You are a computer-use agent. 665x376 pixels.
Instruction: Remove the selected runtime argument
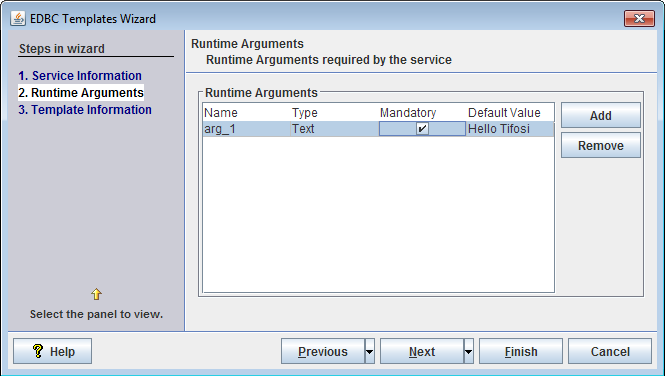coord(601,145)
